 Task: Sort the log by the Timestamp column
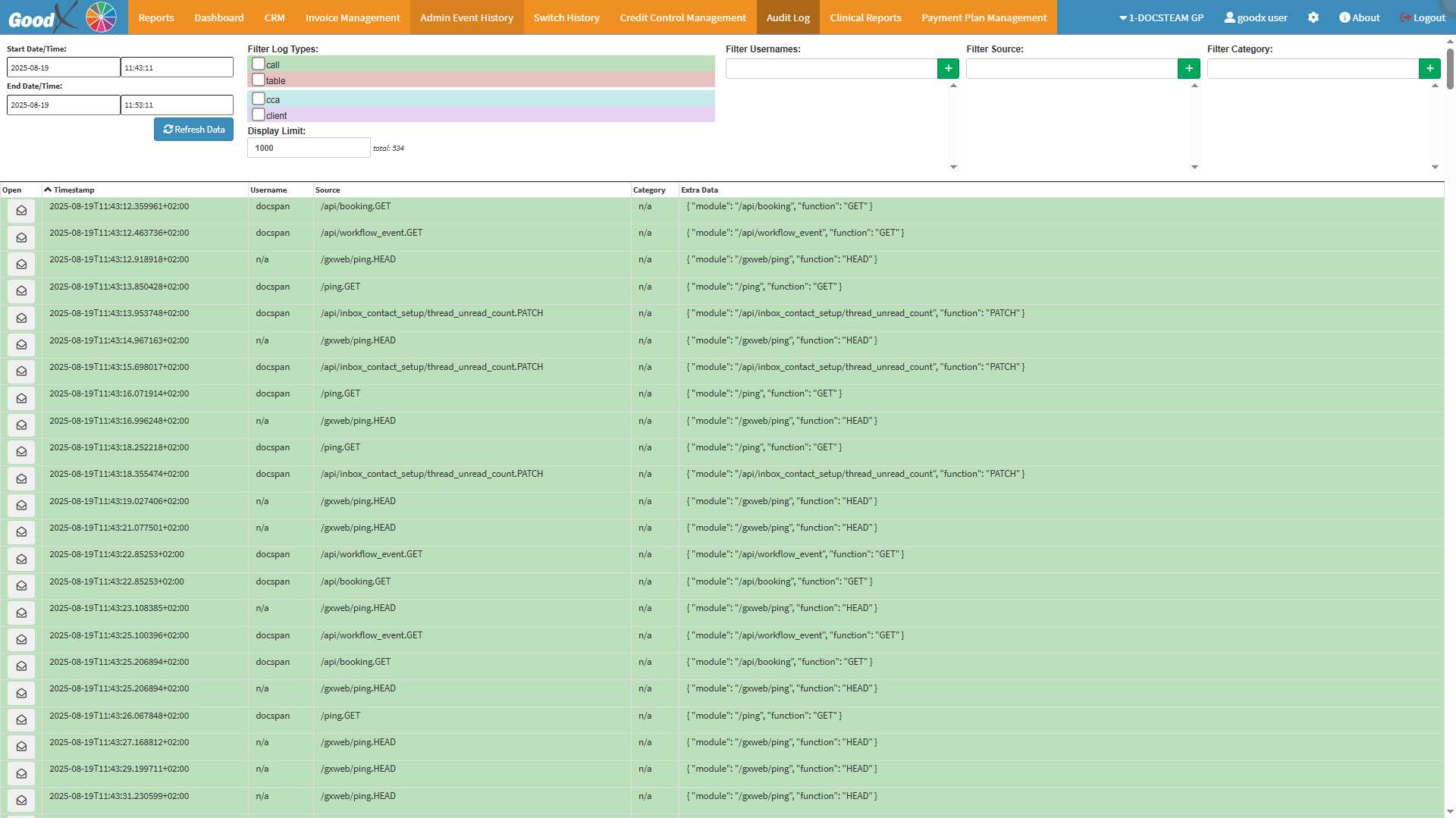74,190
